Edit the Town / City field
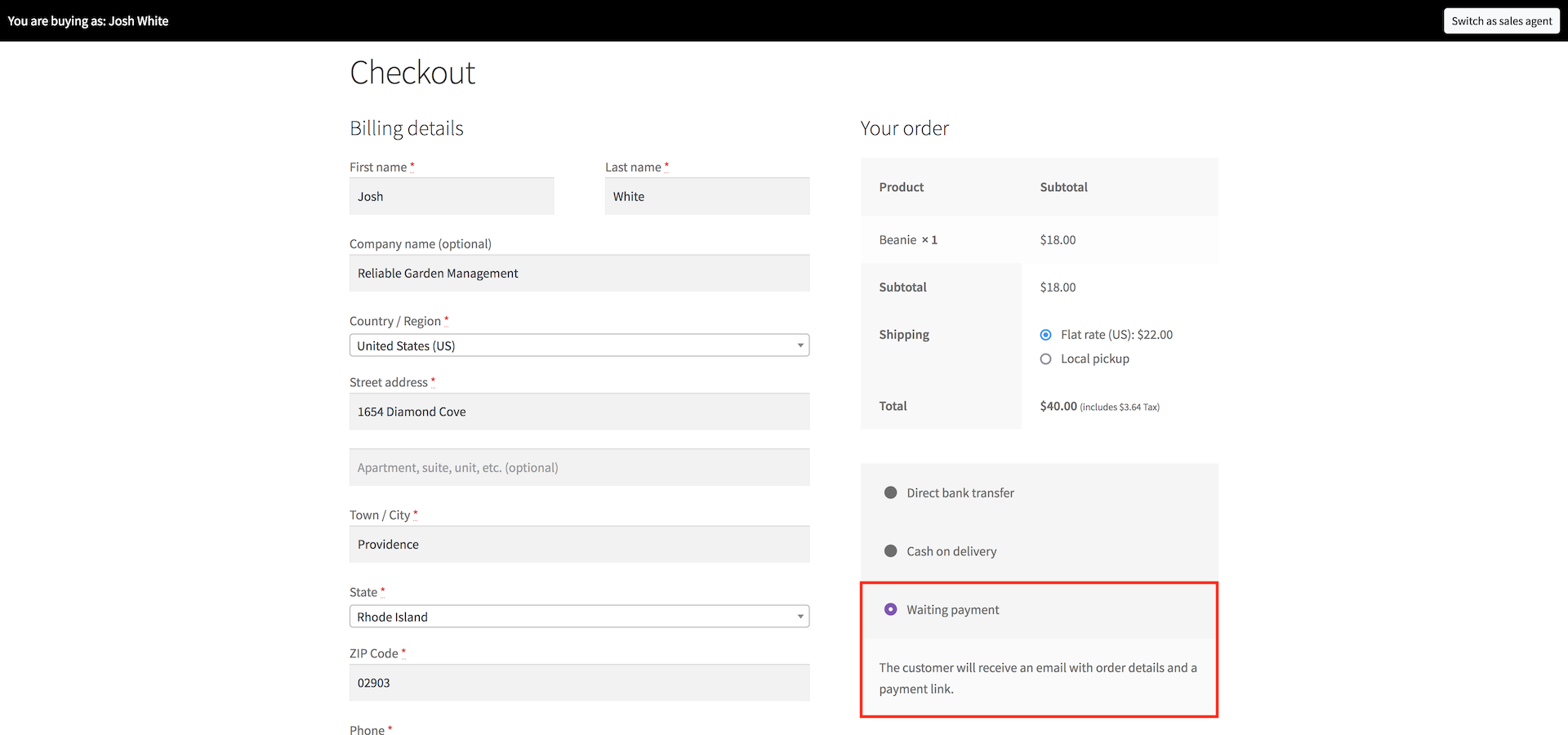Viewport: 1568px width, 735px height. pos(579,545)
